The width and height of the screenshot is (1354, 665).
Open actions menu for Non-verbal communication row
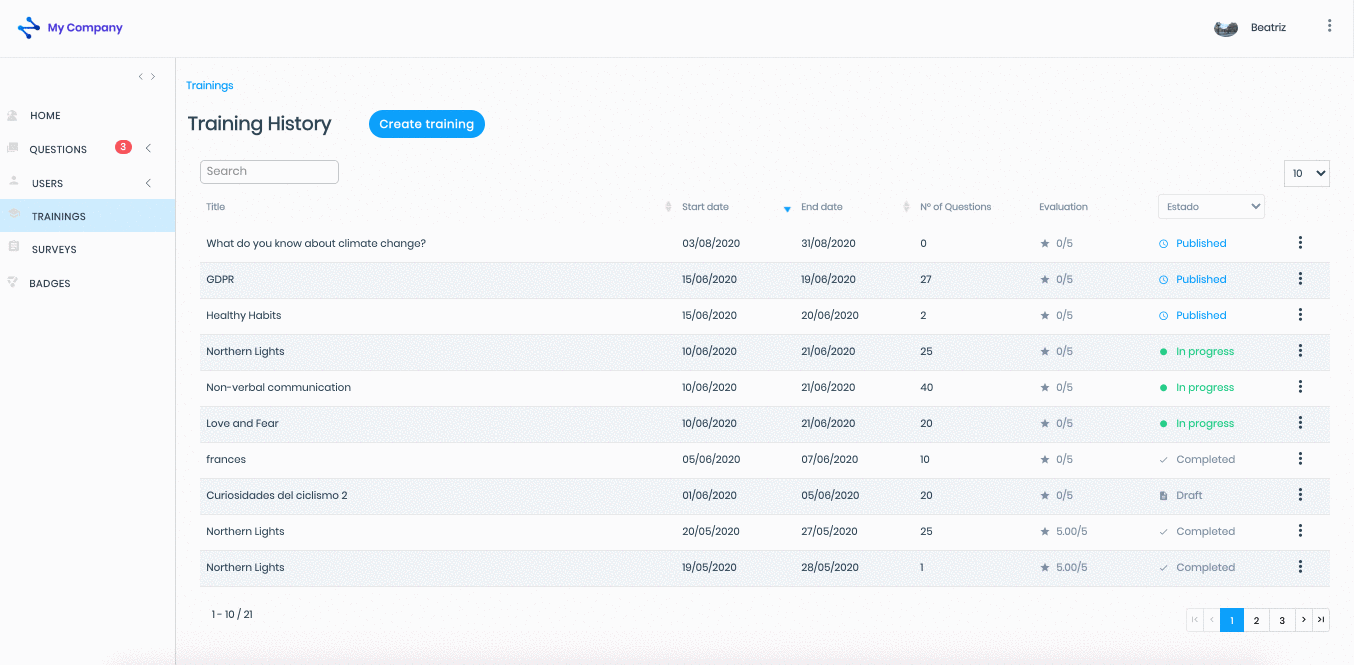(1300, 387)
